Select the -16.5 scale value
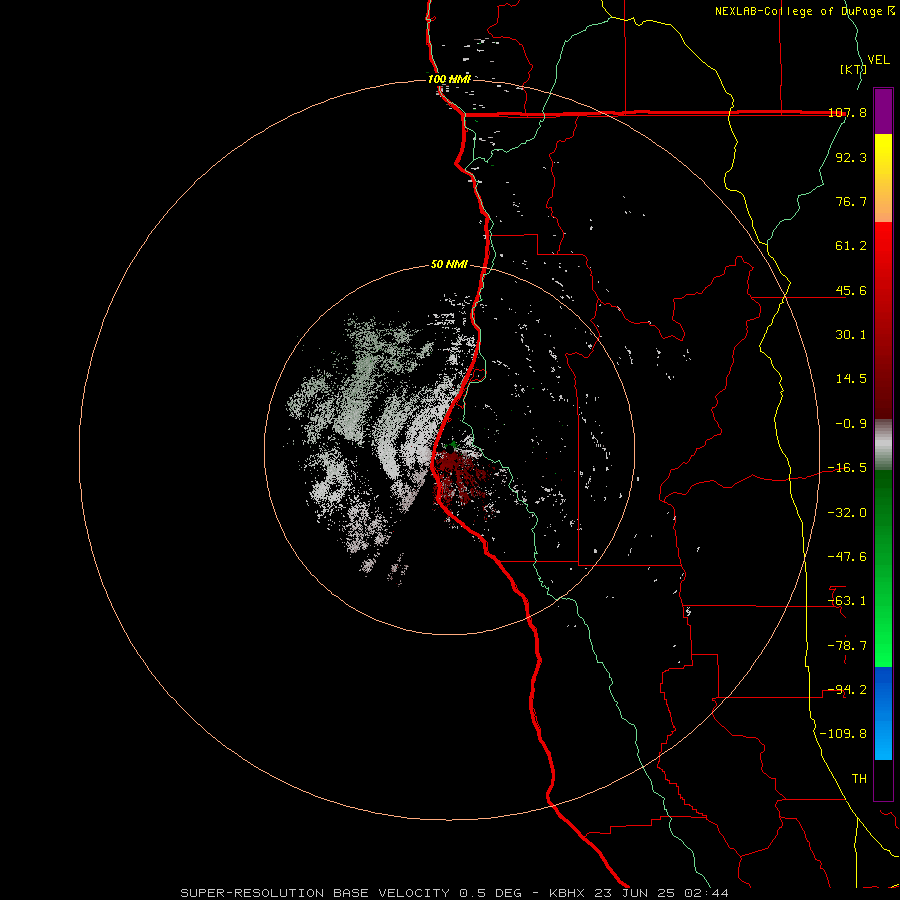900x900 pixels. pyautogui.click(x=848, y=468)
